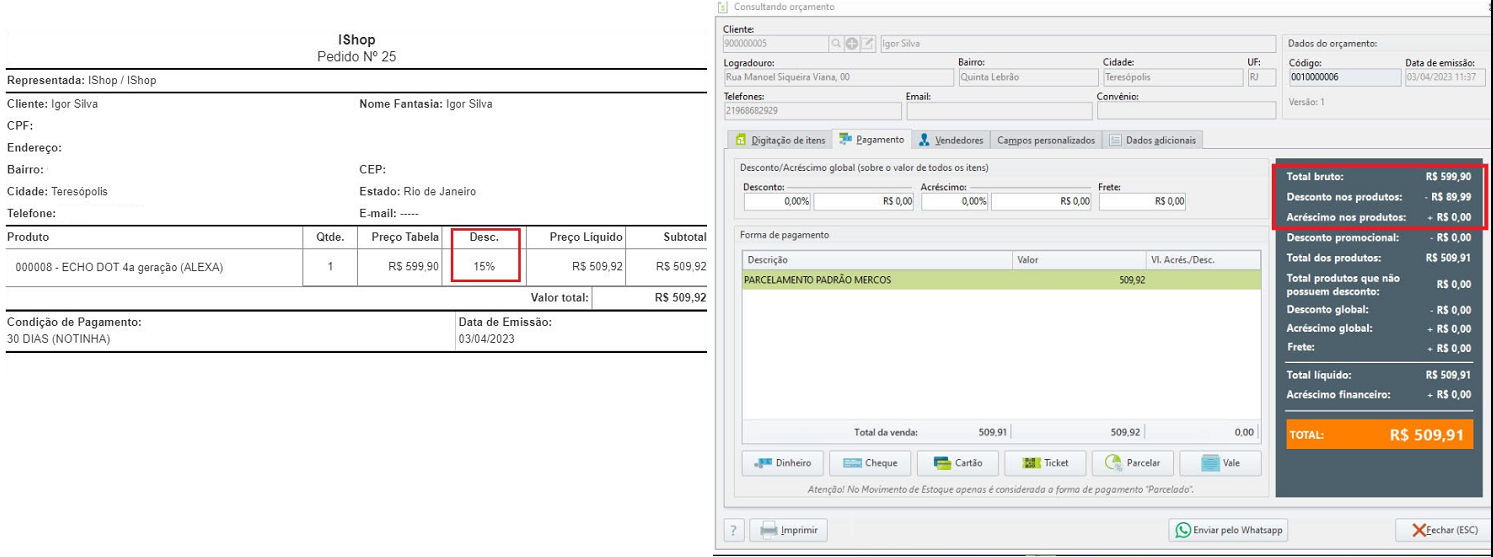Click the Código field in Dados do orçamento

coord(1342,76)
